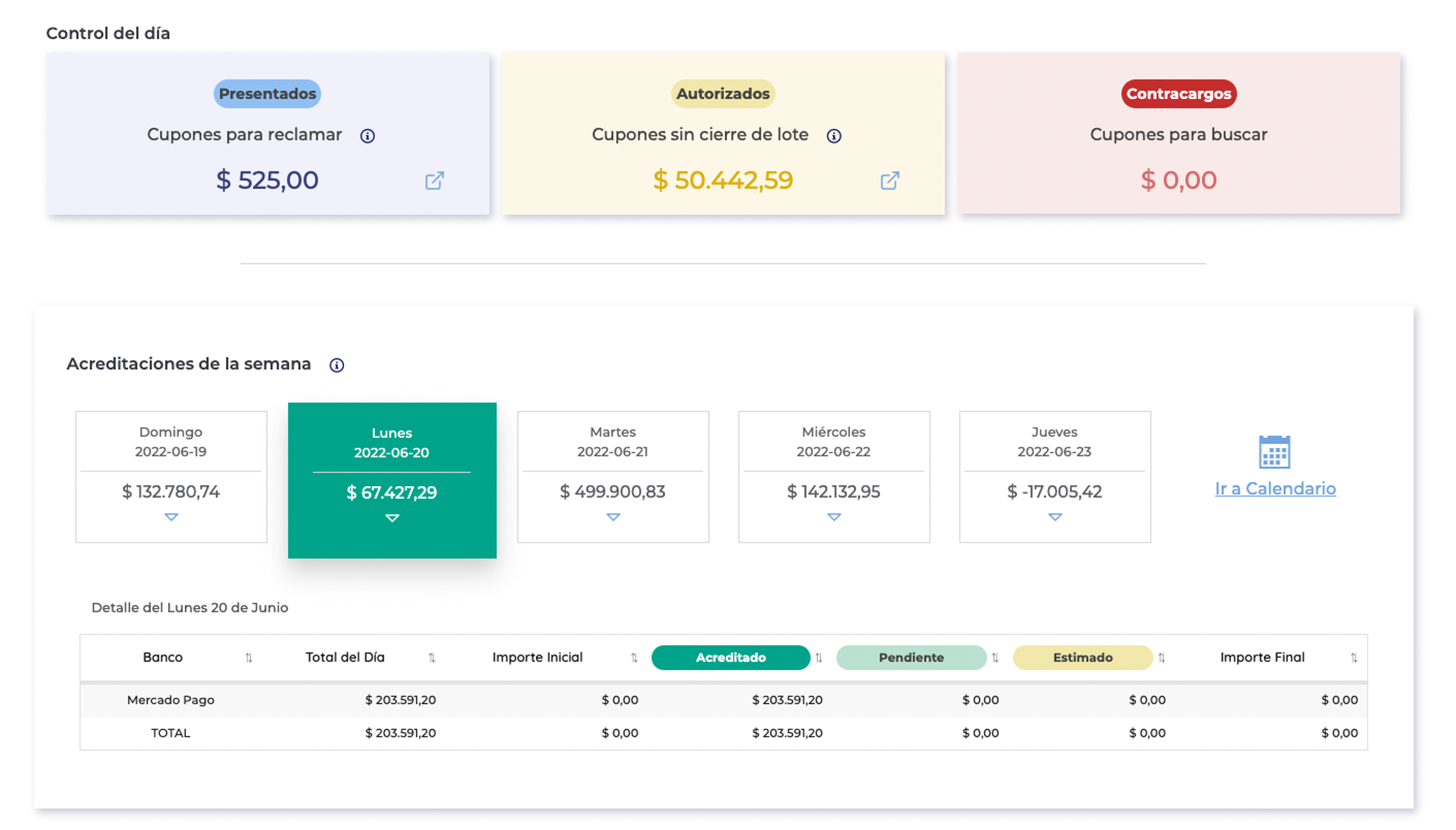Click info icon next to Cupones sin cierre de lote
Image resolution: width=1456 pixels, height=830 pixels.
834,136
